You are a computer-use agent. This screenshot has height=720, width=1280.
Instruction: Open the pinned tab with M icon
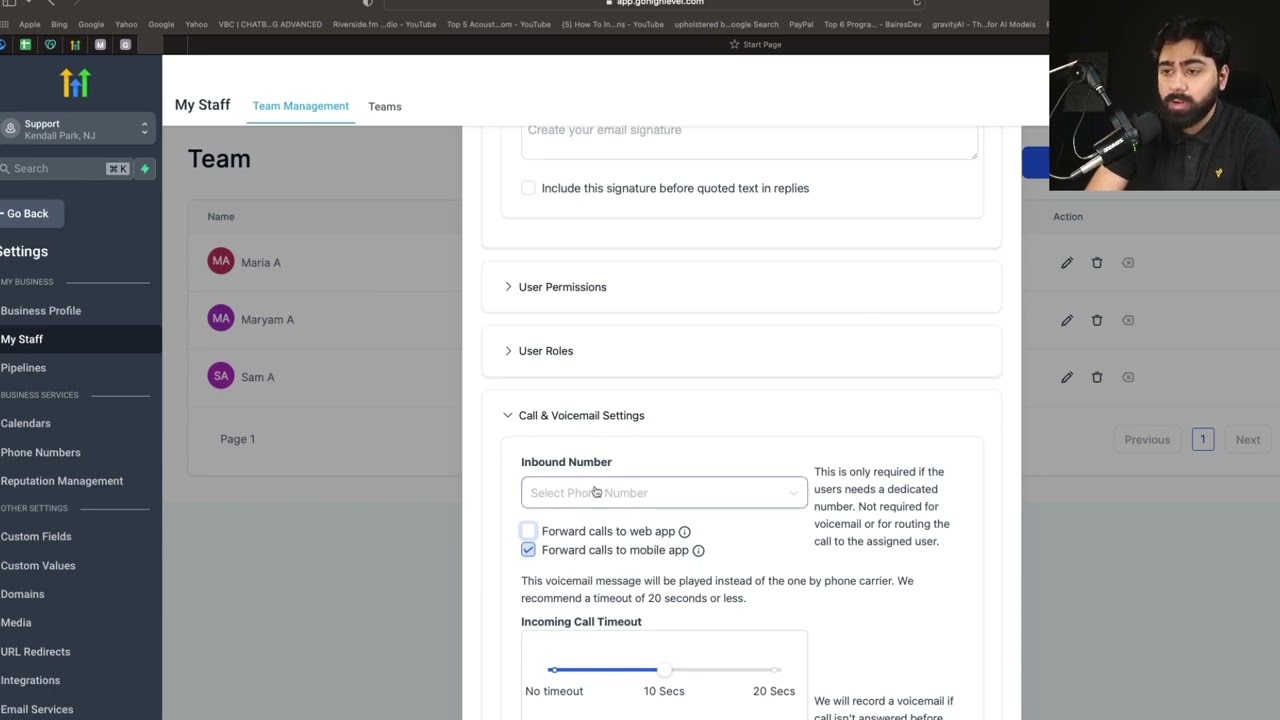click(x=100, y=45)
